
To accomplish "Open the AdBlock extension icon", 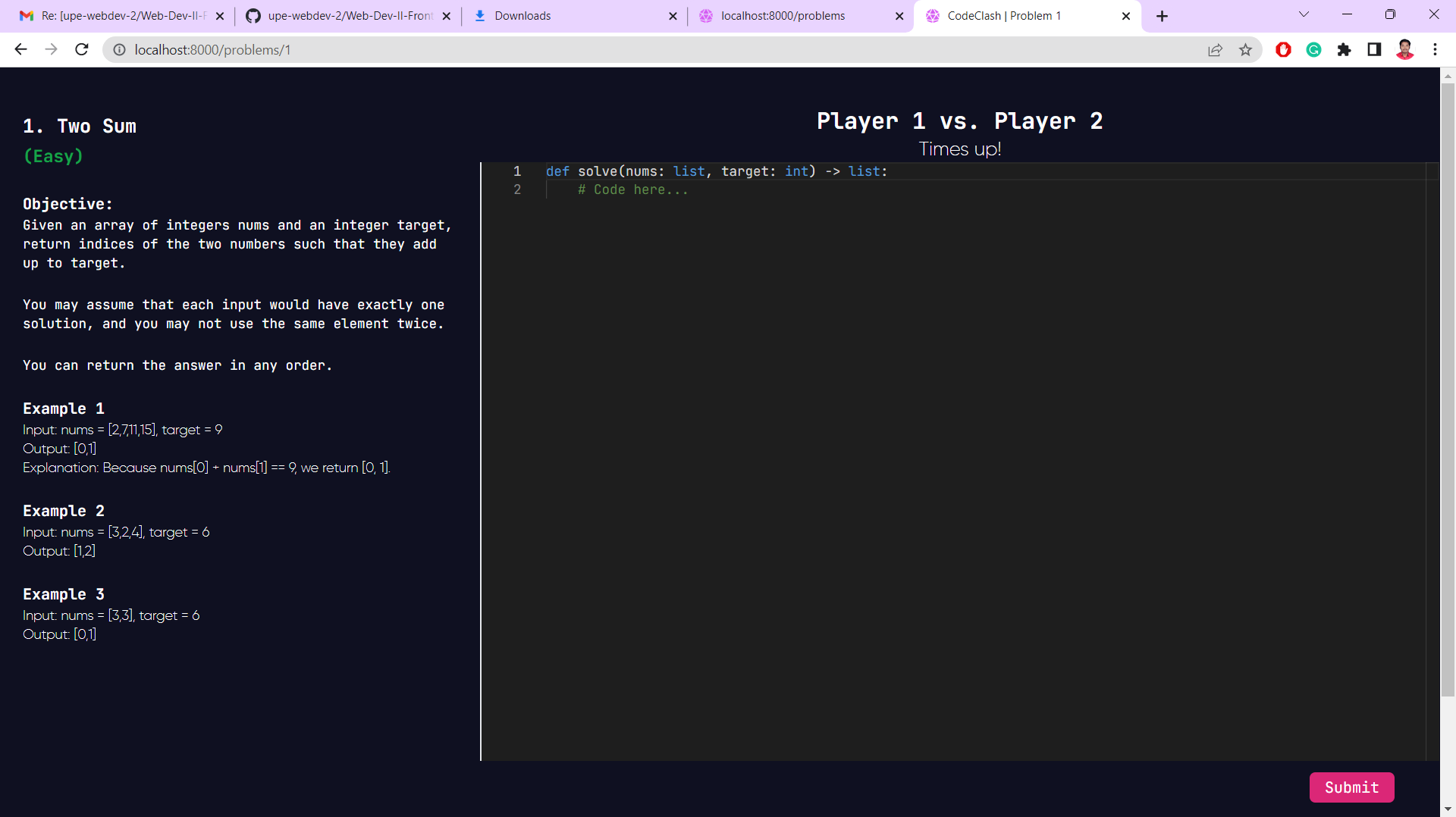I will (x=1283, y=49).
